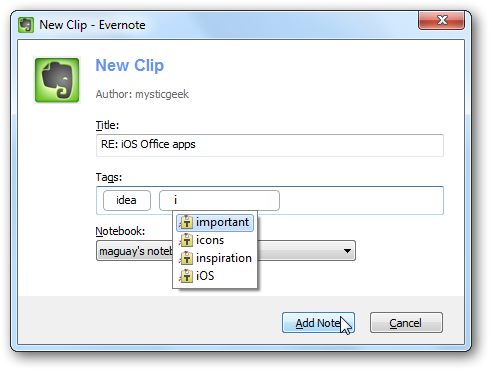Click the Evernote icon in title bar
This screenshot has height=370, width=490.
[x=26, y=25]
